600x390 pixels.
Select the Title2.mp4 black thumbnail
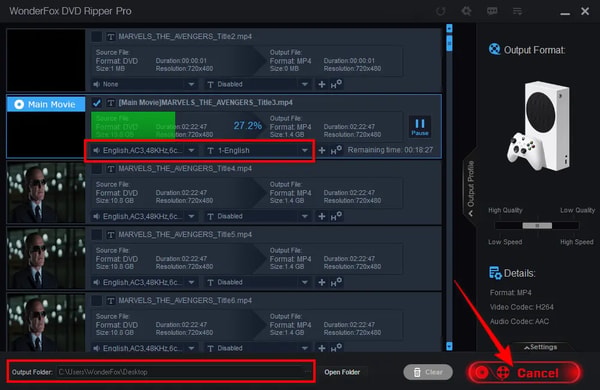pos(46,60)
